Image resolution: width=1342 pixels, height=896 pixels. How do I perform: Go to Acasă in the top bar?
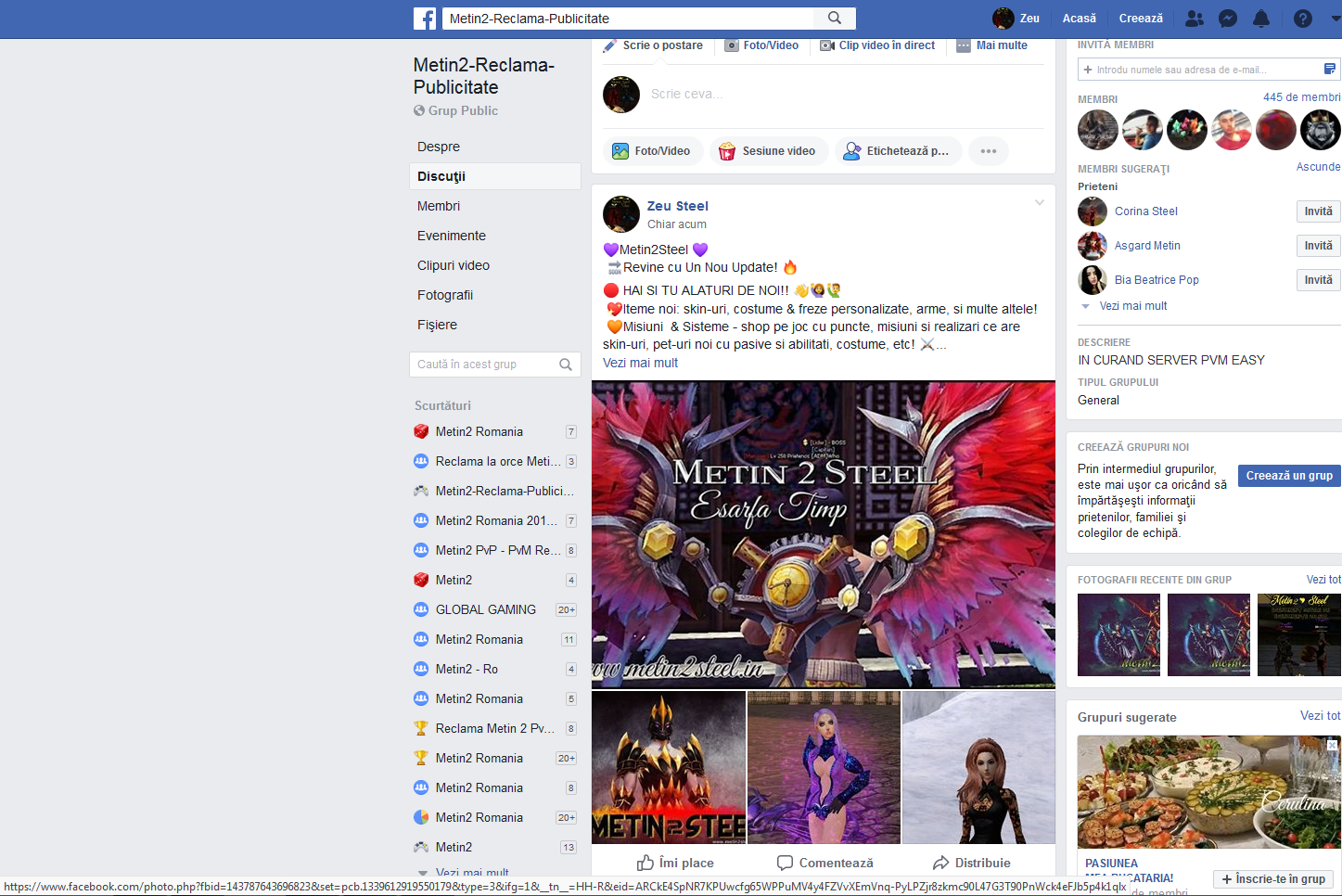point(1079,19)
